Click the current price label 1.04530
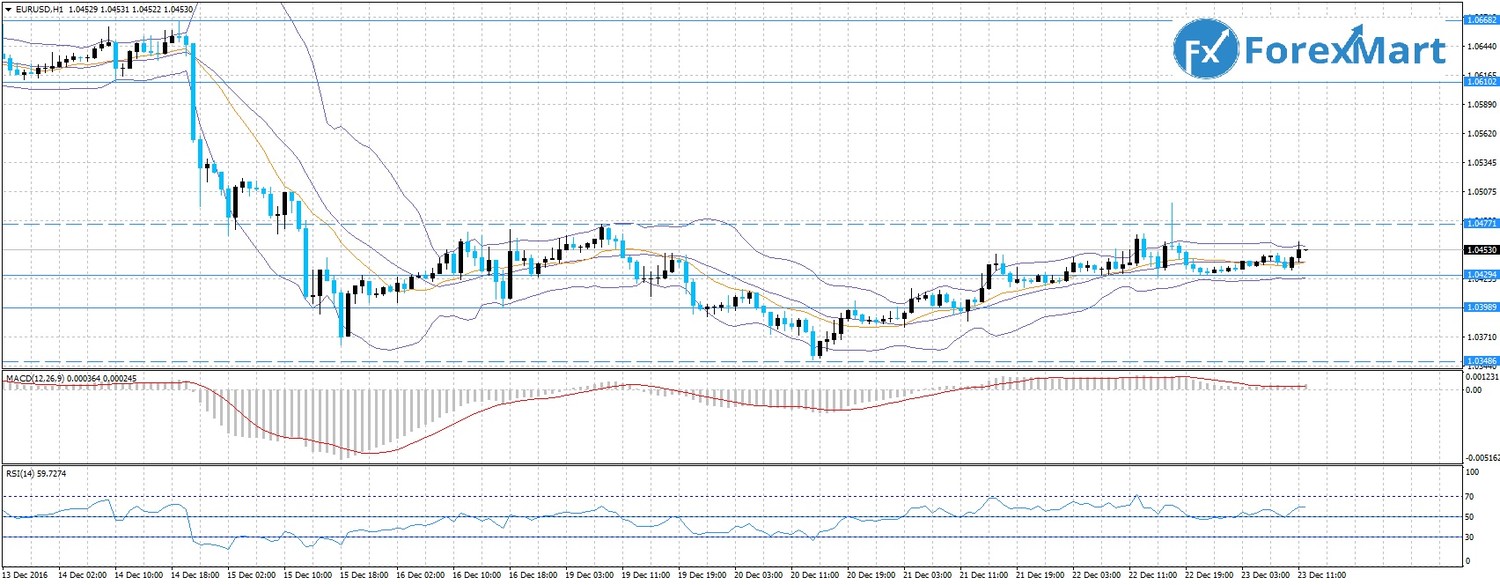The width and height of the screenshot is (1500, 585). [1480, 250]
